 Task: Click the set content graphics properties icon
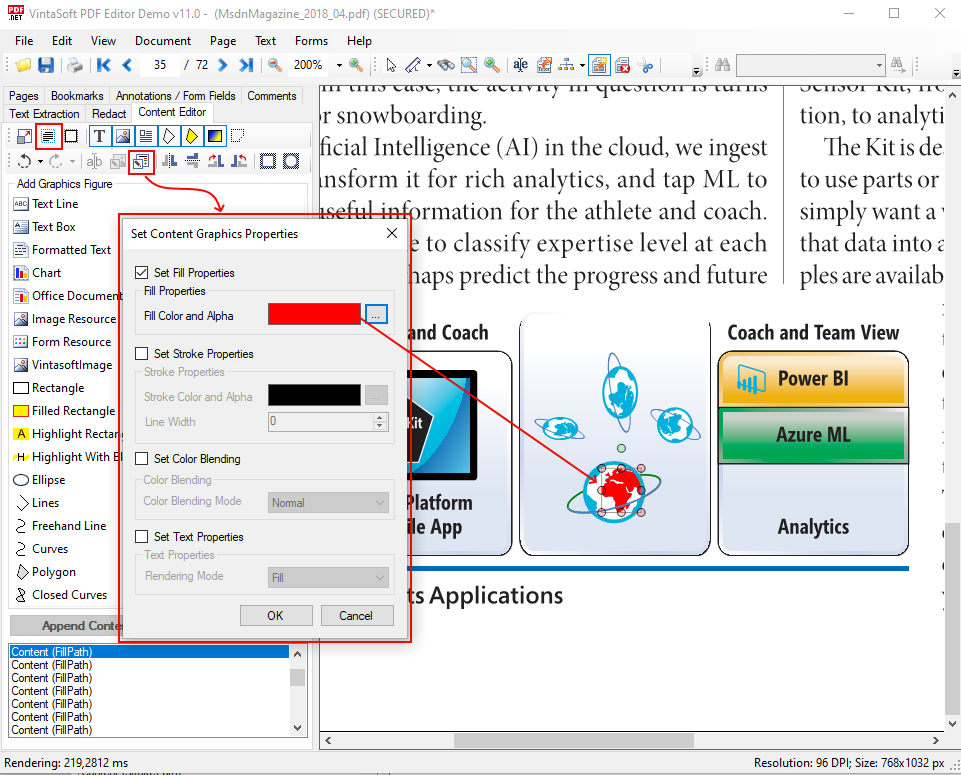pos(141,161)
